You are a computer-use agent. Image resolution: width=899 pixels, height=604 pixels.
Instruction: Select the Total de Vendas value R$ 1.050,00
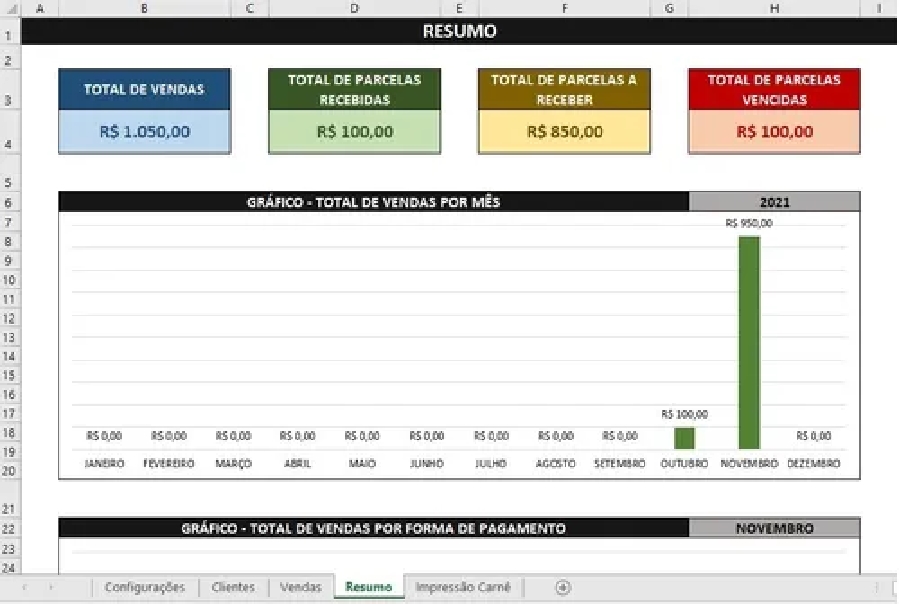pos(145,131)
